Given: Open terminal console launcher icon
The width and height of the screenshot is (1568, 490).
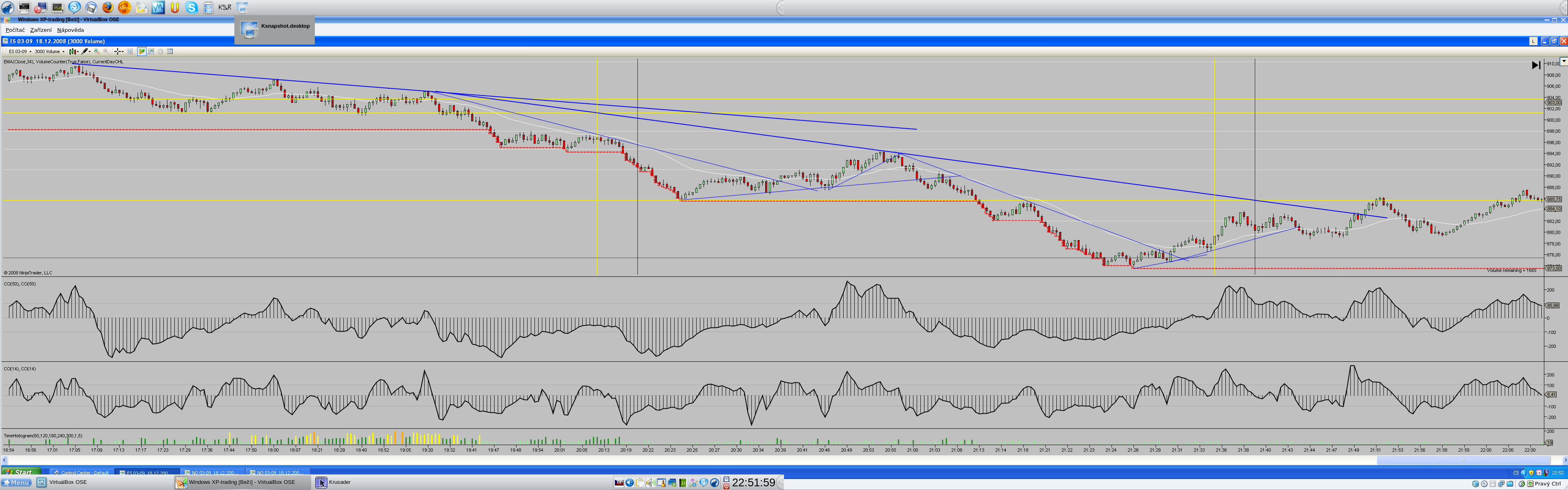Looking at the screenshot, I should pos(24,7).
